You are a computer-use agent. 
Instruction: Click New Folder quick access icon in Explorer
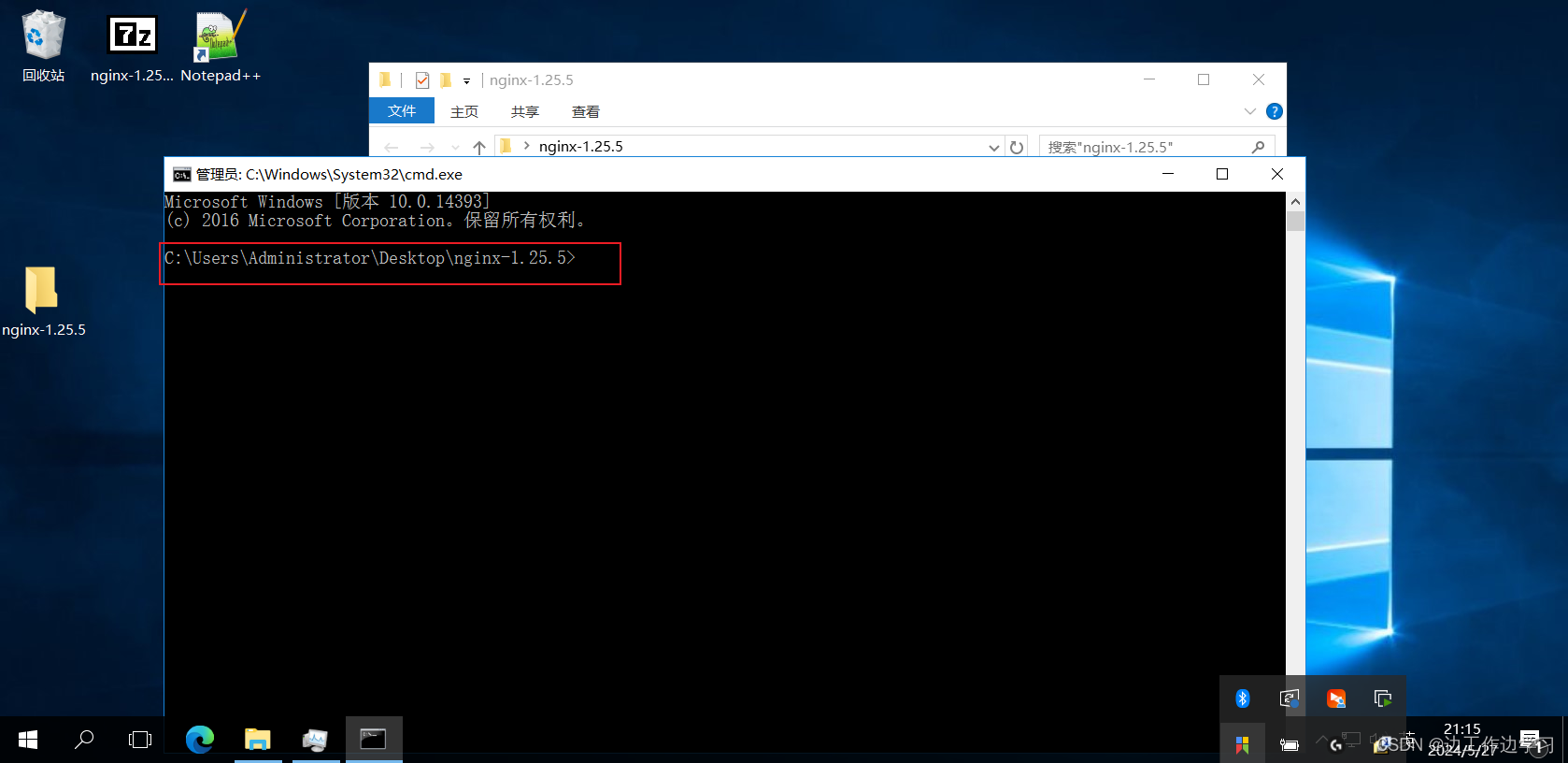pyautogui.click(x=446, y=80)
